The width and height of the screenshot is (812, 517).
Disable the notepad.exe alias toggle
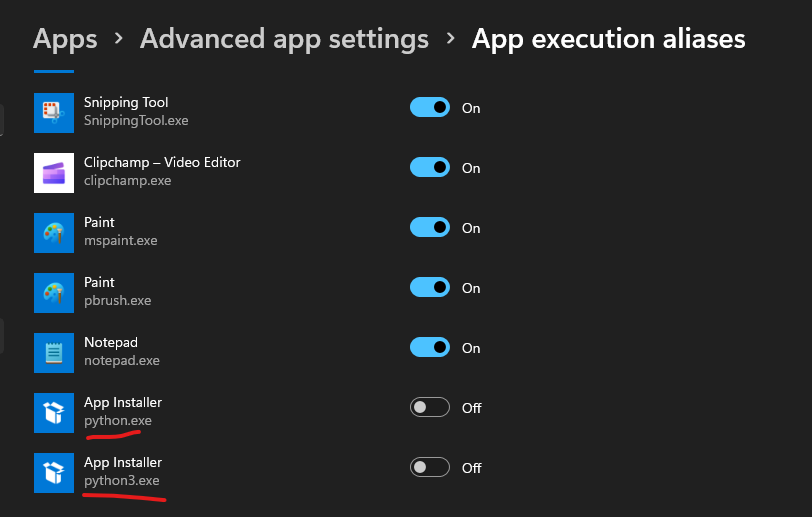coord(430,348)
